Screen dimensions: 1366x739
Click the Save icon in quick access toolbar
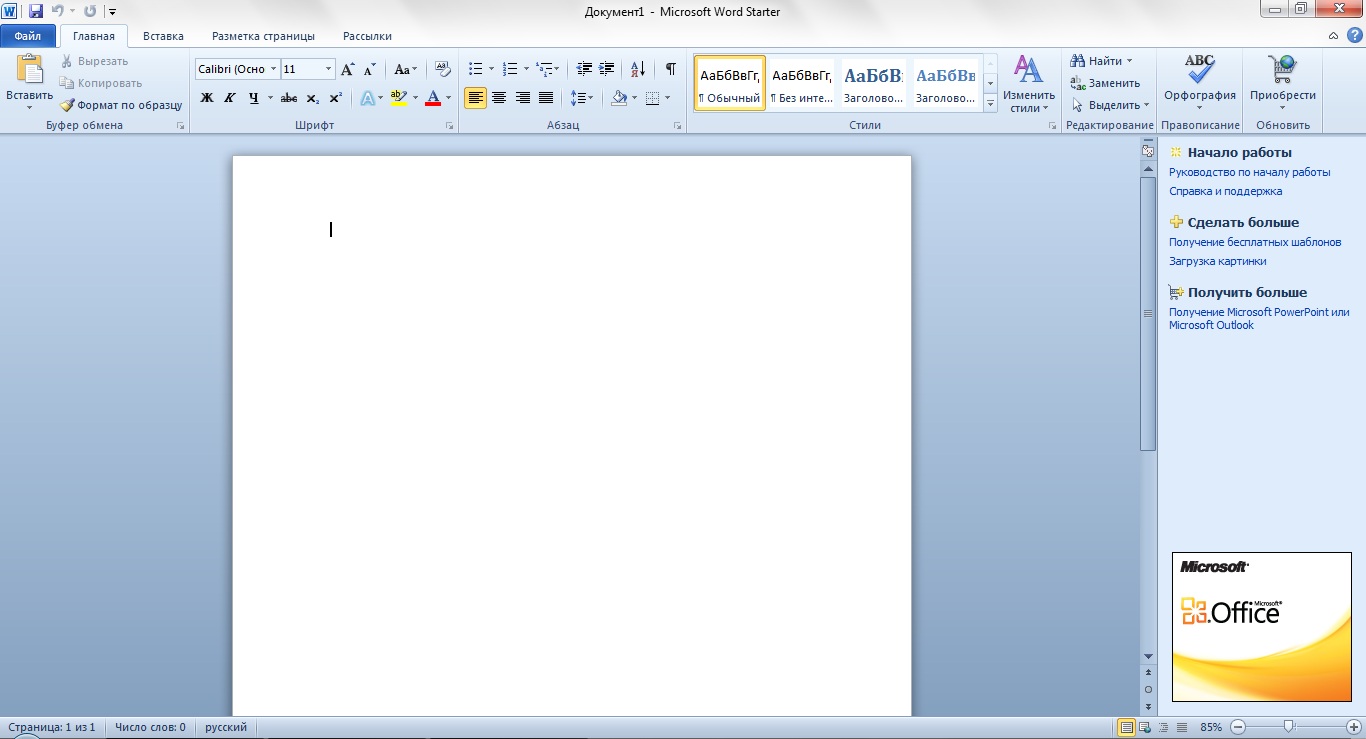[36, 11]
